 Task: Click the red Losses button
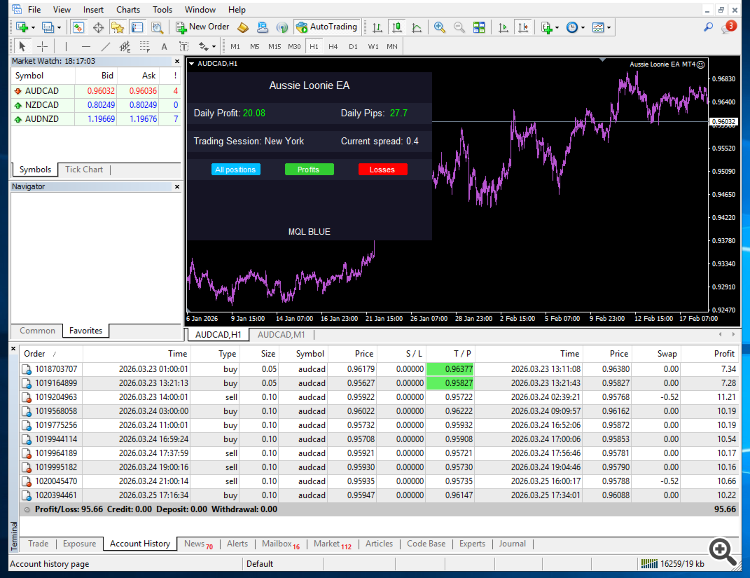(x=383, y=169)
